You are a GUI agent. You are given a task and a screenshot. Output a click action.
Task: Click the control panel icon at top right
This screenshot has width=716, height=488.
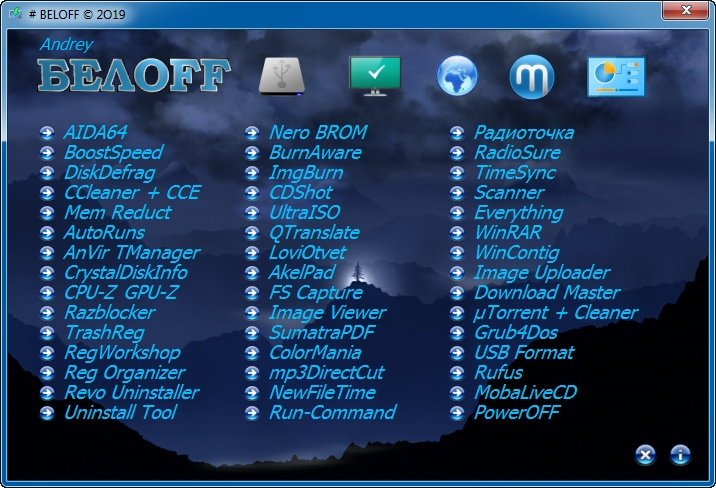click(x=615, y=76)
